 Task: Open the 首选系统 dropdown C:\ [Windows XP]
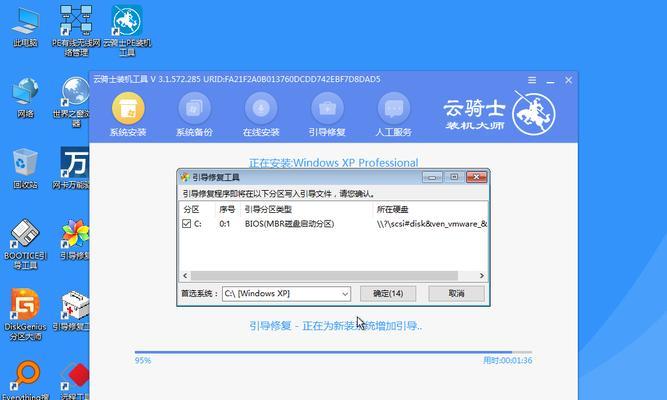pos(286,294)
